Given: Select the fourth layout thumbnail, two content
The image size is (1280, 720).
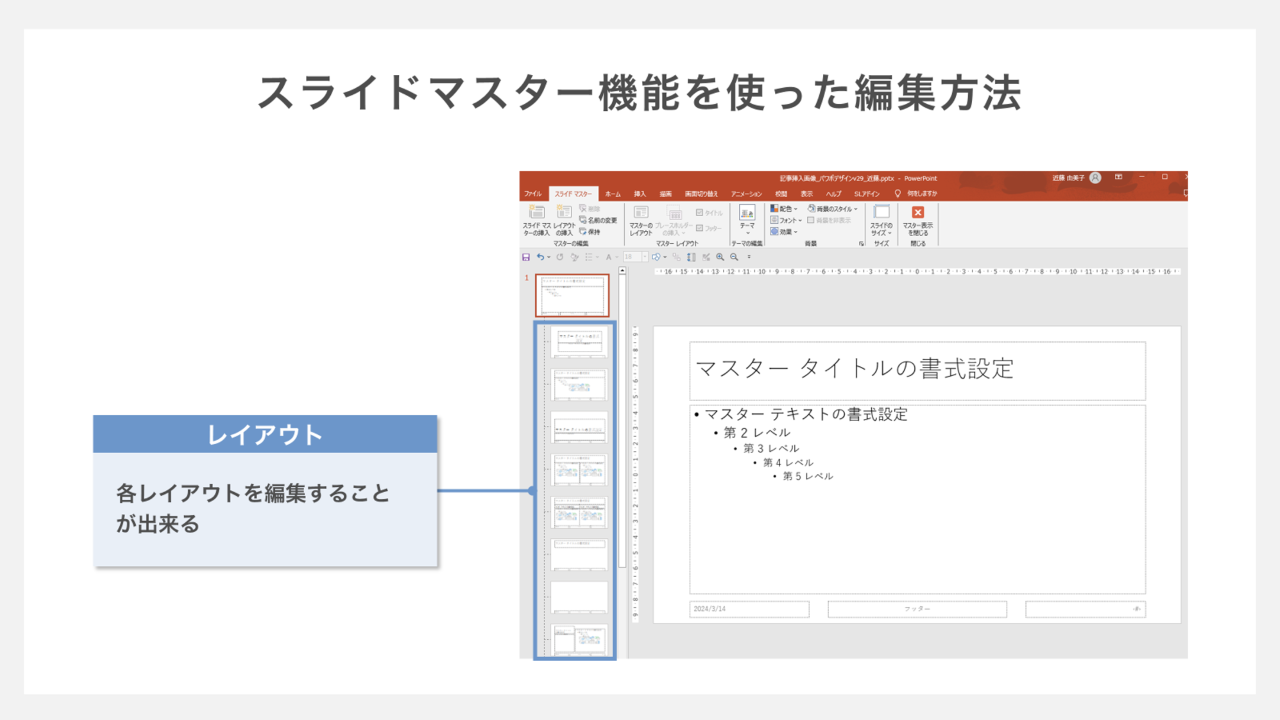Looking at the screenshot, I should click(580, 469).
